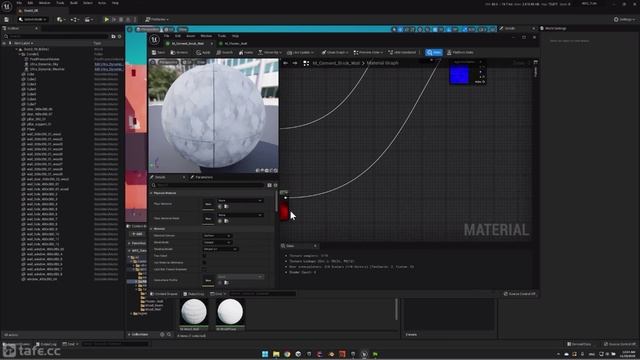
Task: Click Clean Graph in material editor toolbar
Action: tap(335, 53)
